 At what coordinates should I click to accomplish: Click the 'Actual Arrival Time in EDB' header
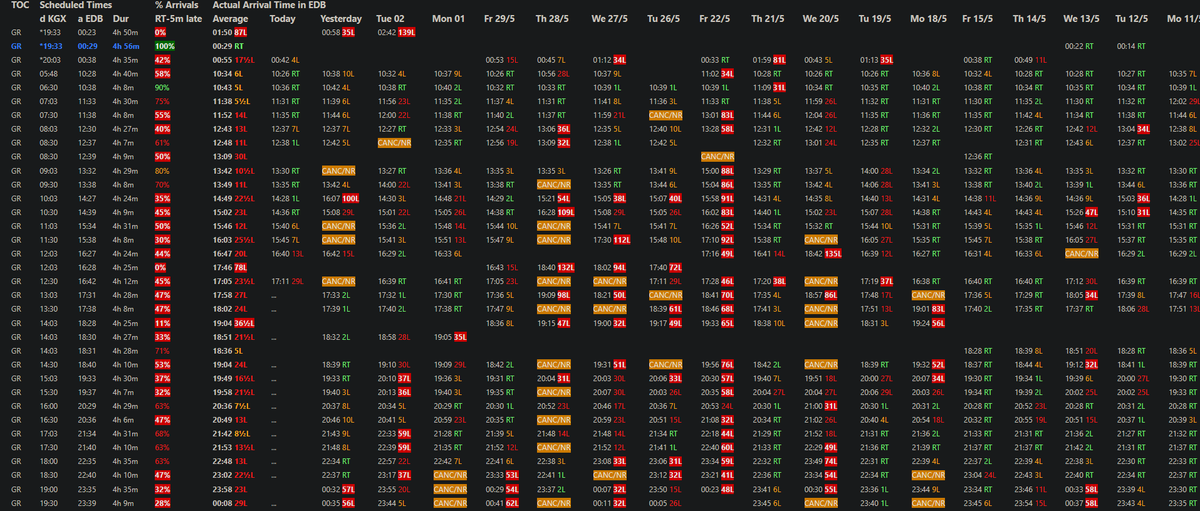point(269,5)
